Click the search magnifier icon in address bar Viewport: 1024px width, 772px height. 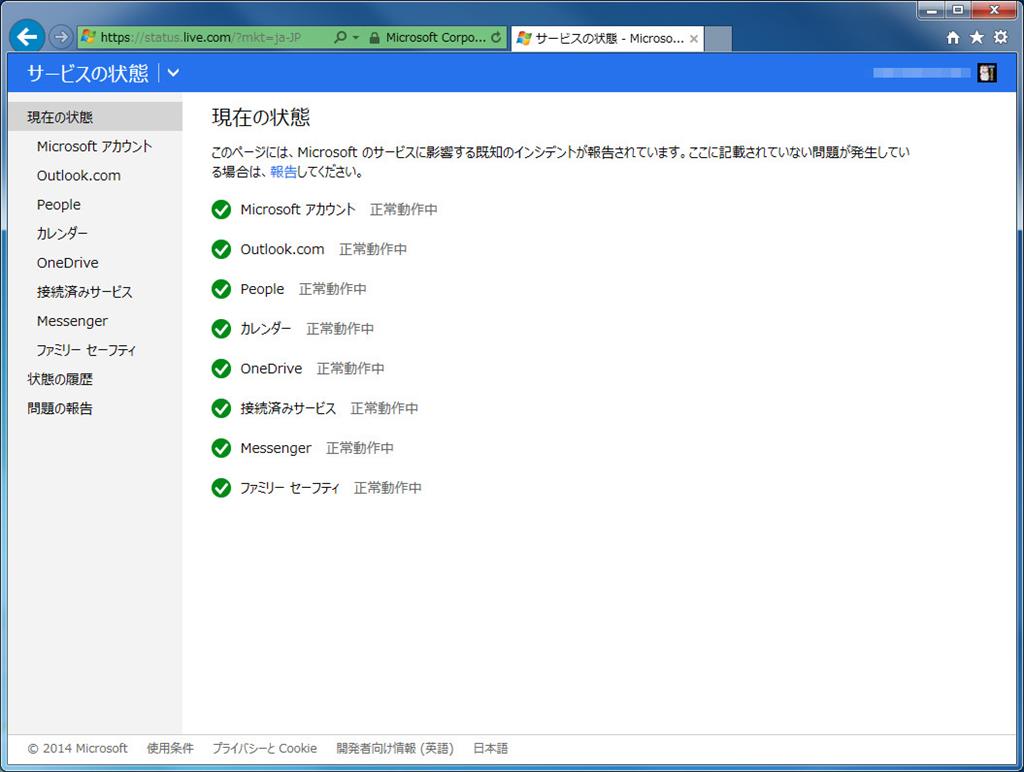tap(340, 37)
